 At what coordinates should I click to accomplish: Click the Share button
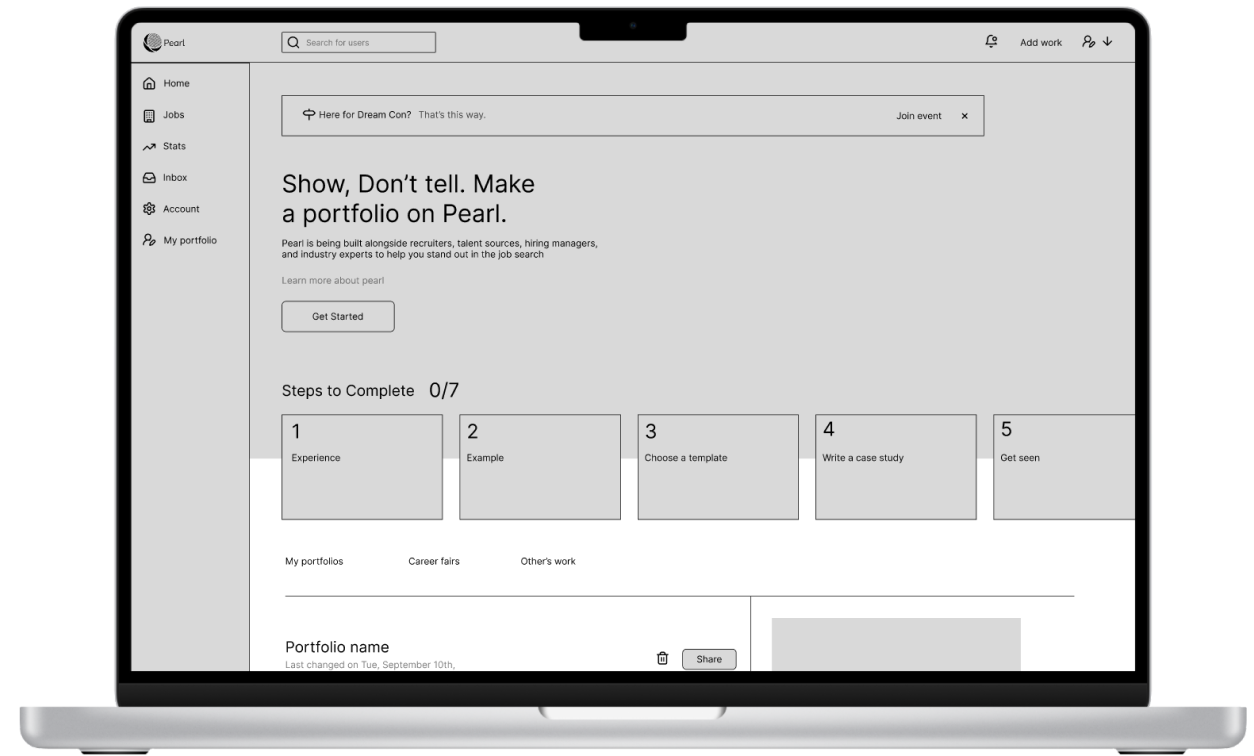(x=709, y=659)
